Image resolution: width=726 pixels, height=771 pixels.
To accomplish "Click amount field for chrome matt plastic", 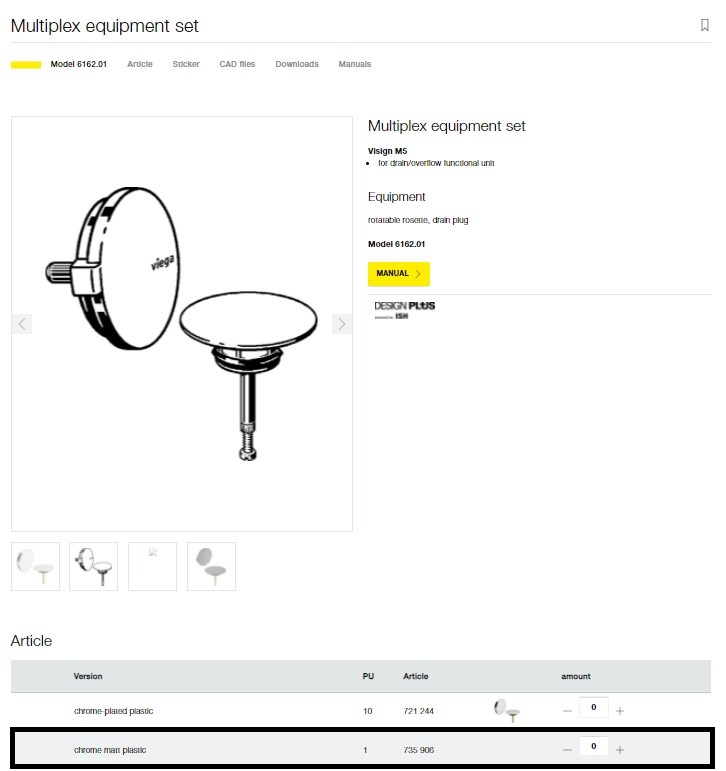I will pos(593,746).
